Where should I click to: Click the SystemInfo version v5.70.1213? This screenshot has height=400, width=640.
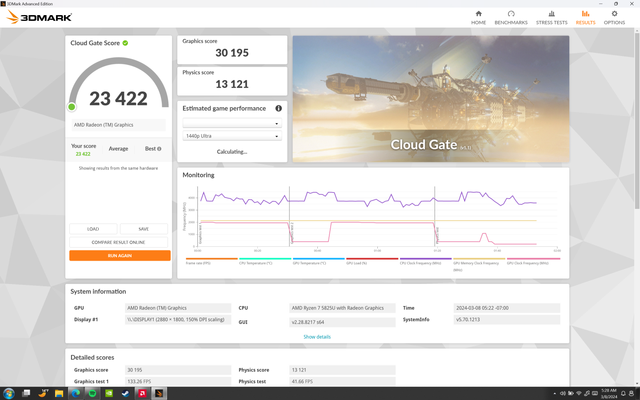click(x=507, y=320)
